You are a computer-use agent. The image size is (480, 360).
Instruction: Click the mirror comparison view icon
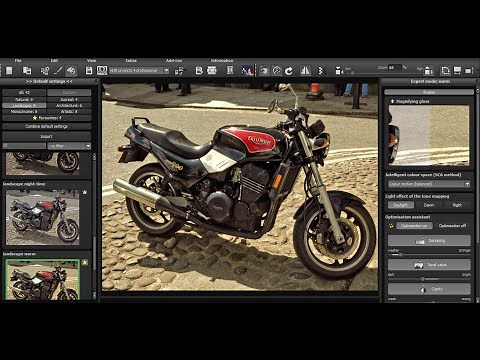coord(305,70)
